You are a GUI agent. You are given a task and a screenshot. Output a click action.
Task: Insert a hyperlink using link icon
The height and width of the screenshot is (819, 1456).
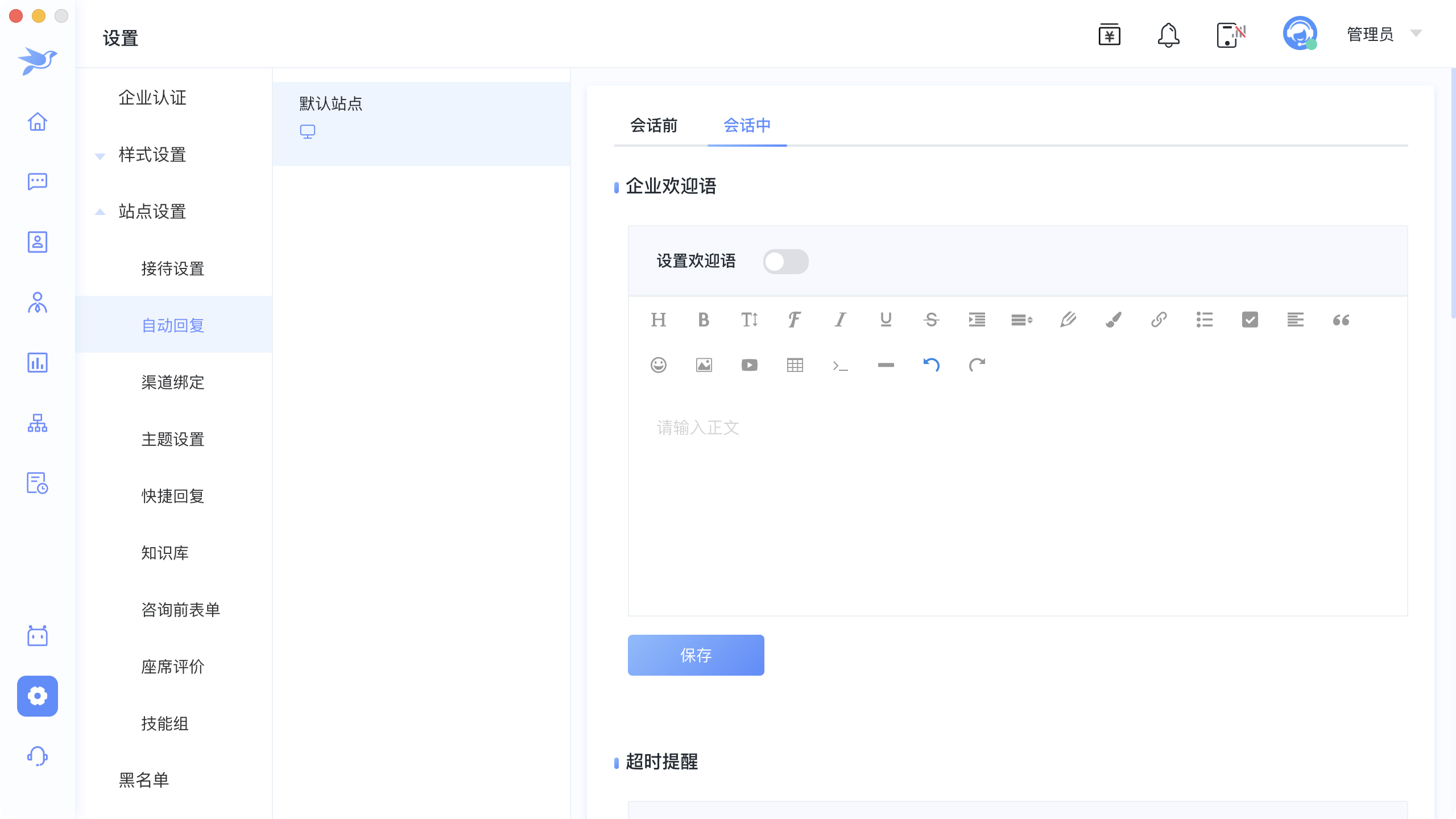[1159, 320]
